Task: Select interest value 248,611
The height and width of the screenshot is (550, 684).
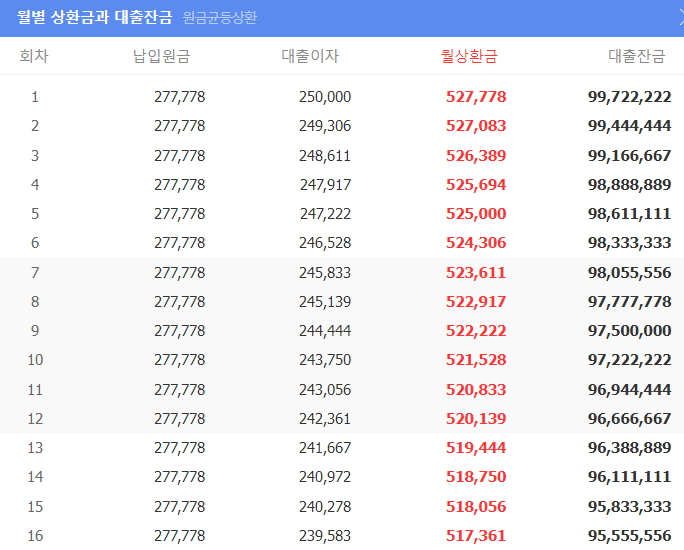Action: (x=325, y=156)
